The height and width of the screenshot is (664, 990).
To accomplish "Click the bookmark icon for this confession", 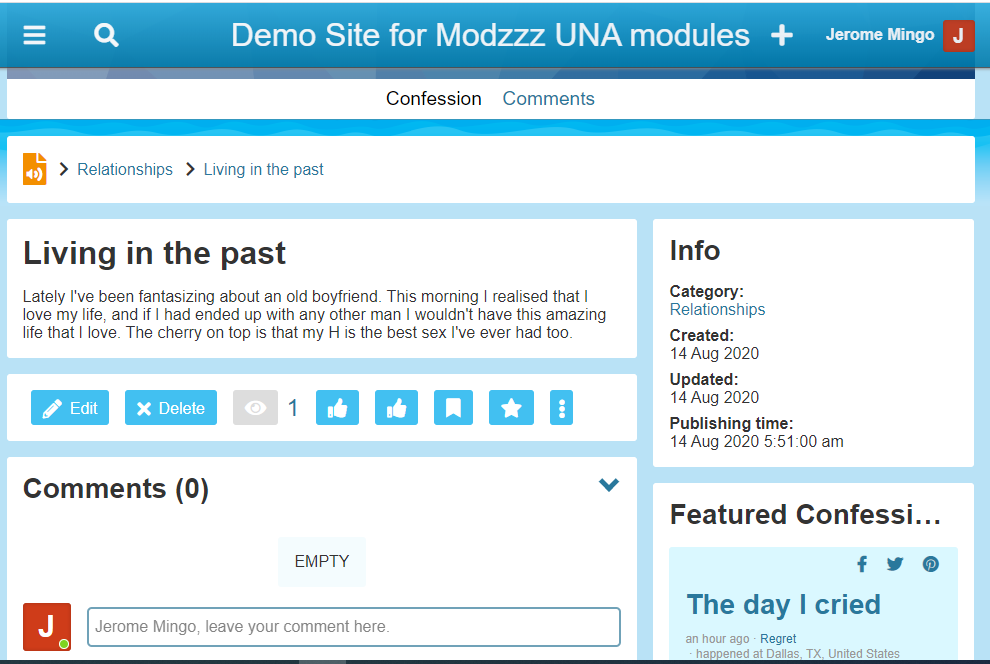I will pyautogui.click(x=453, y=408).
